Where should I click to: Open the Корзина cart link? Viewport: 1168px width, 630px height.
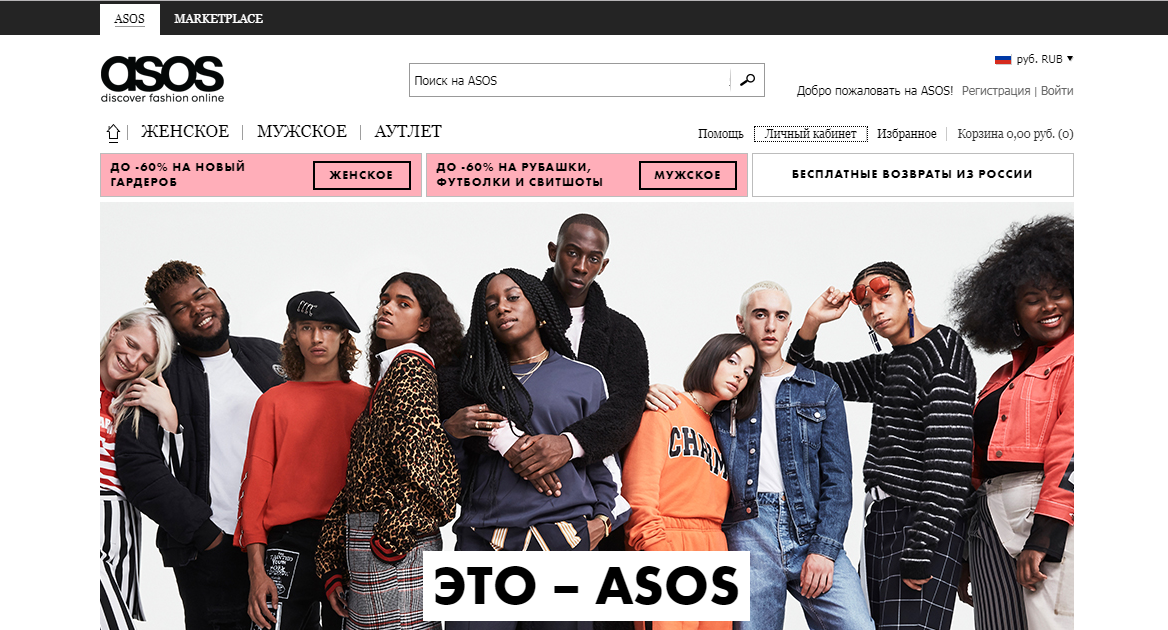tap(1015, 134)
